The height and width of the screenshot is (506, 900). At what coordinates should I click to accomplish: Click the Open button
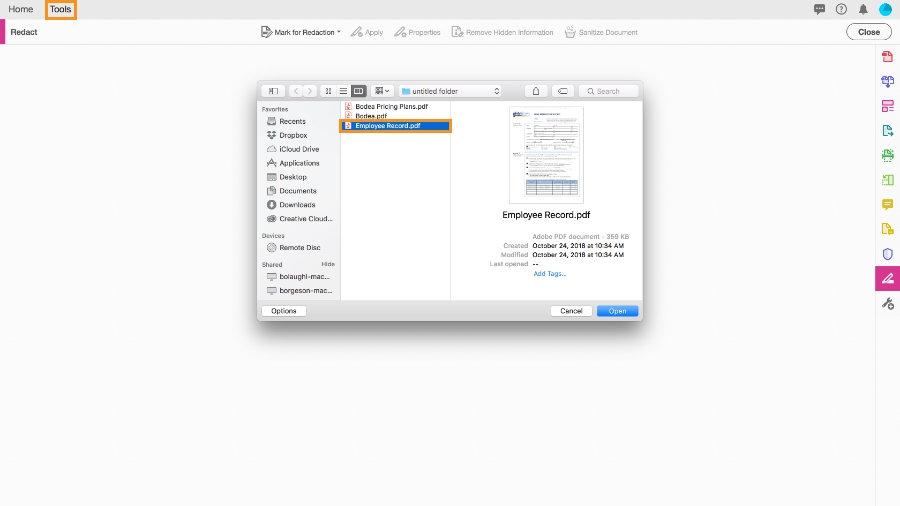pyautogui.click(x=617, y=311)
